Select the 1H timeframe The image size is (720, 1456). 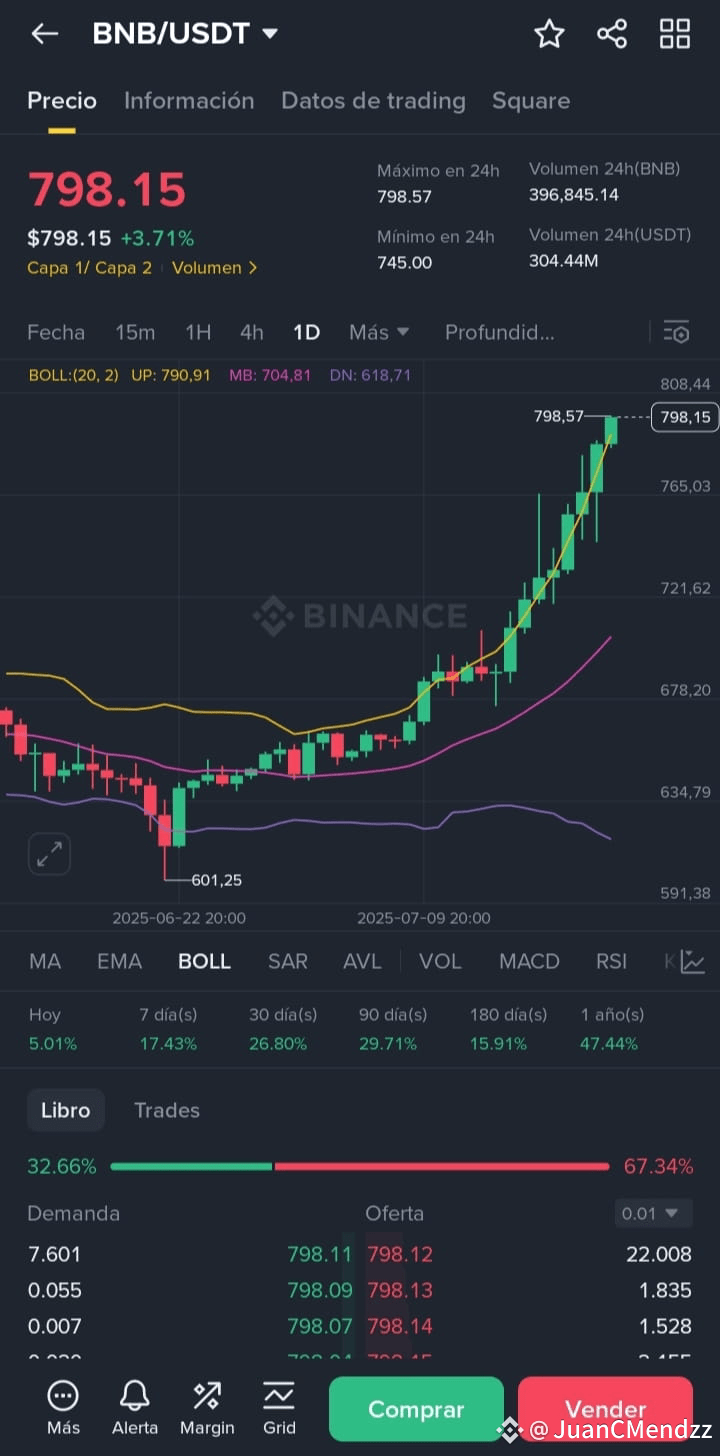pos(198,332)
